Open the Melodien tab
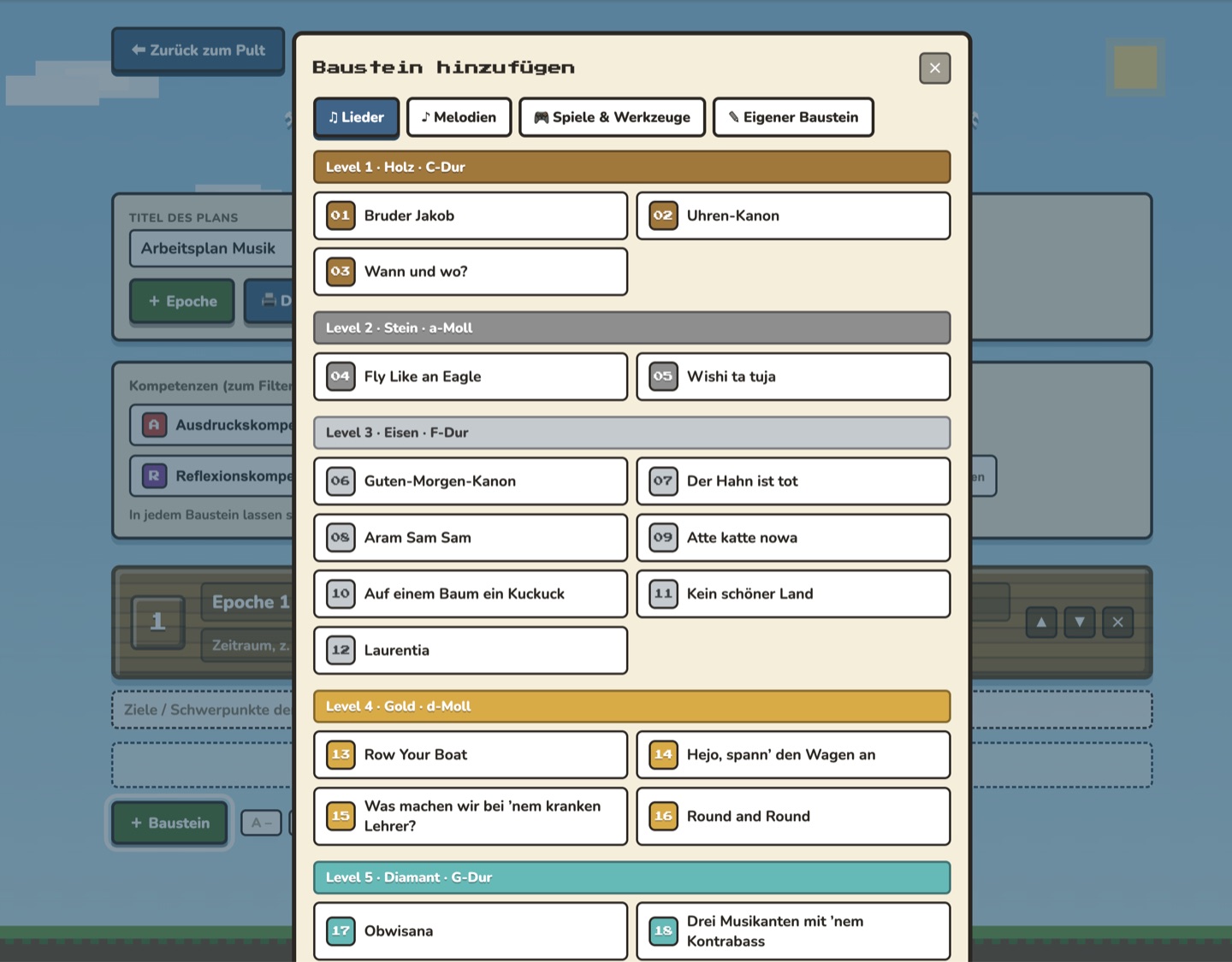 tap(459, 117)
